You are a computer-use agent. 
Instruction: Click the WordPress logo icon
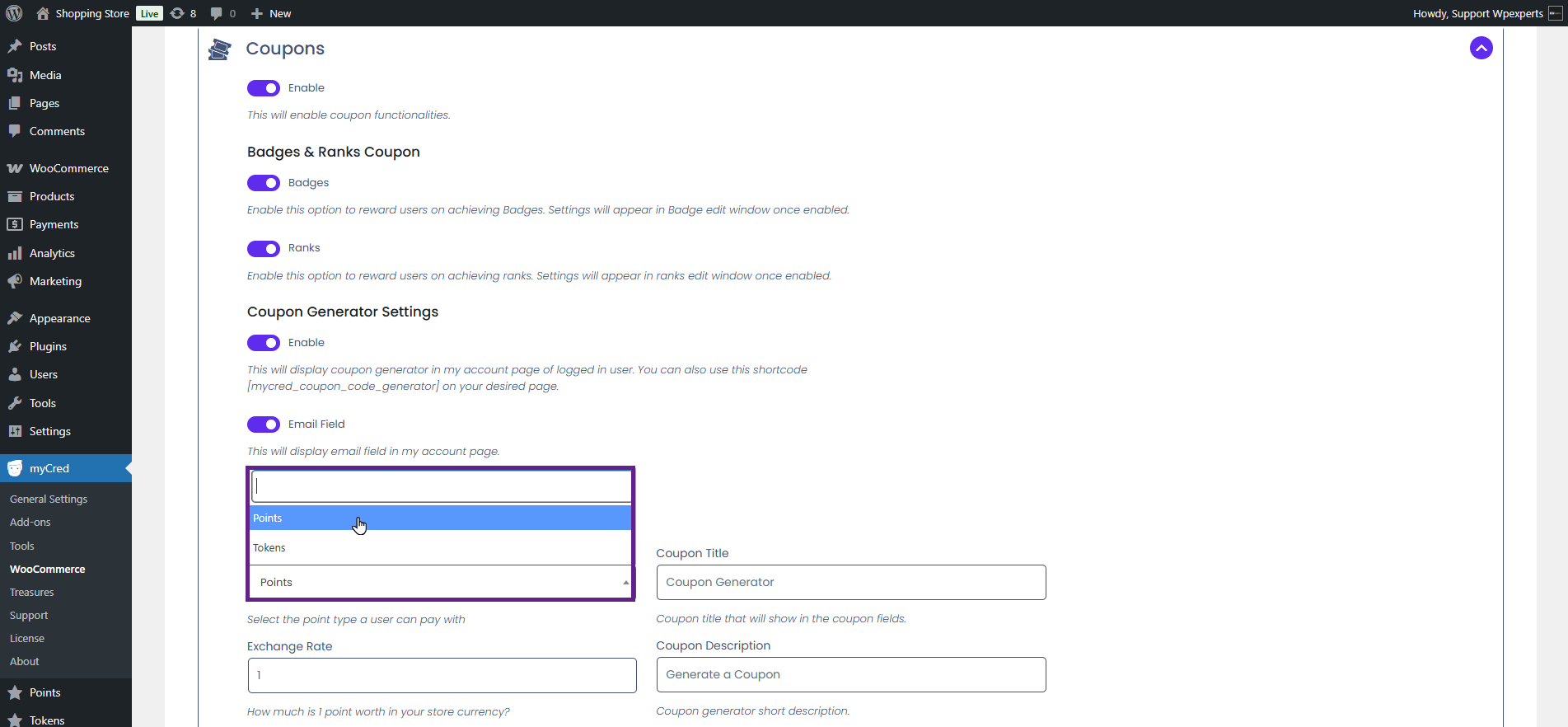(x=14, y=13)
